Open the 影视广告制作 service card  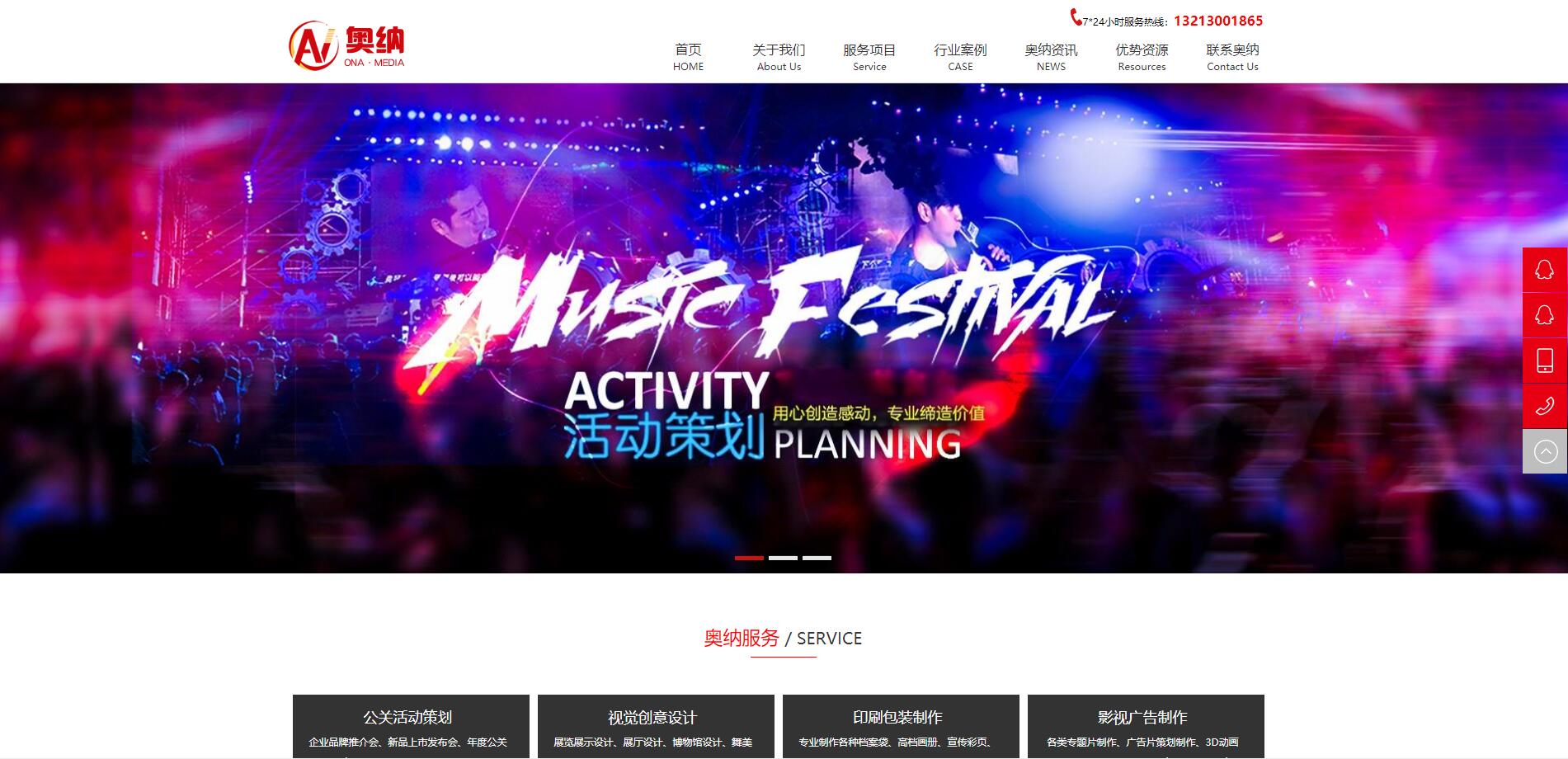pyautogui.click(x=1146, y=726)
